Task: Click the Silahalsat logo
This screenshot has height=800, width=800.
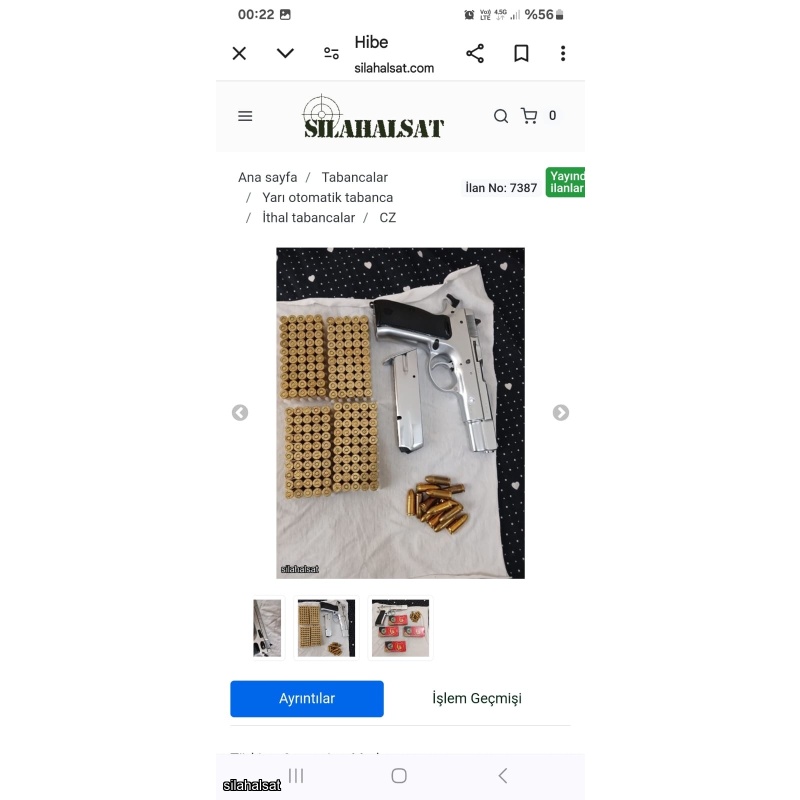Action: [373, 117]
